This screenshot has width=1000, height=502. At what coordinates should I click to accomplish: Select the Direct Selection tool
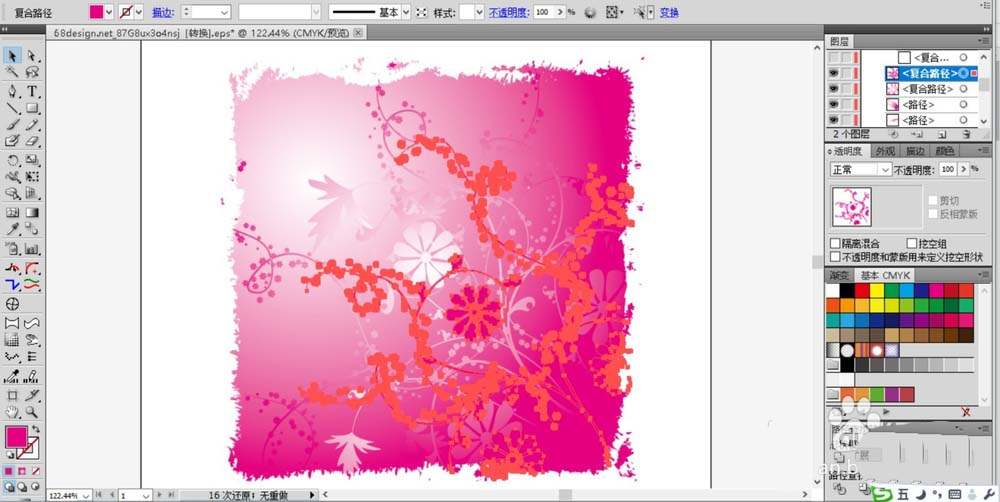click(x=32, y=56)
